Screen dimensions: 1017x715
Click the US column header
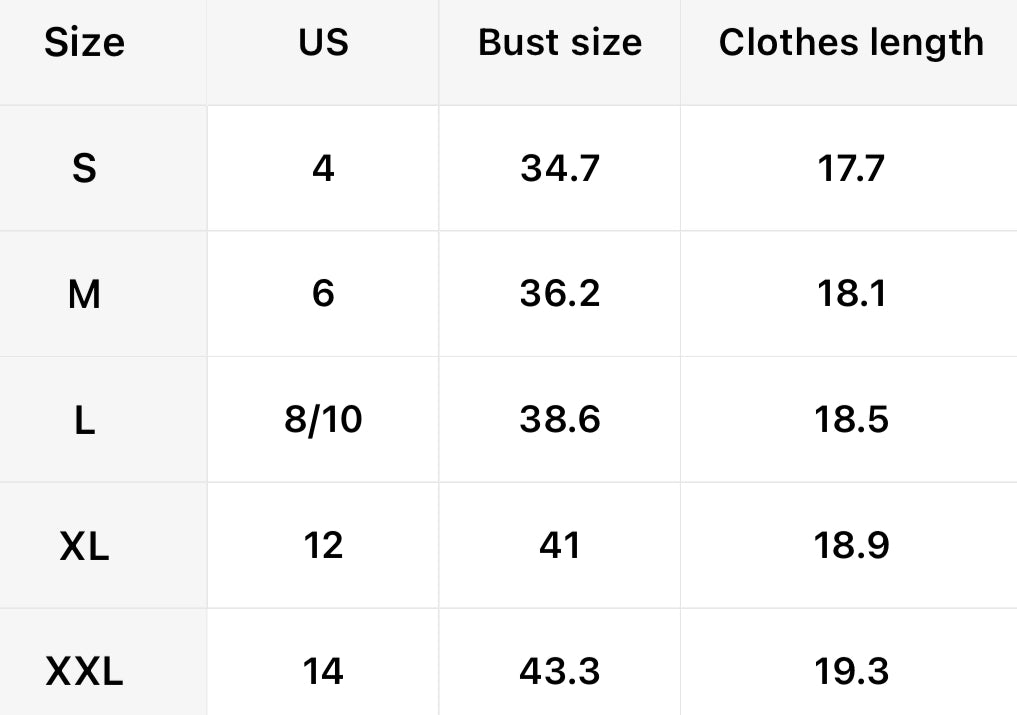pyautogui.click(x=323, y=43)
